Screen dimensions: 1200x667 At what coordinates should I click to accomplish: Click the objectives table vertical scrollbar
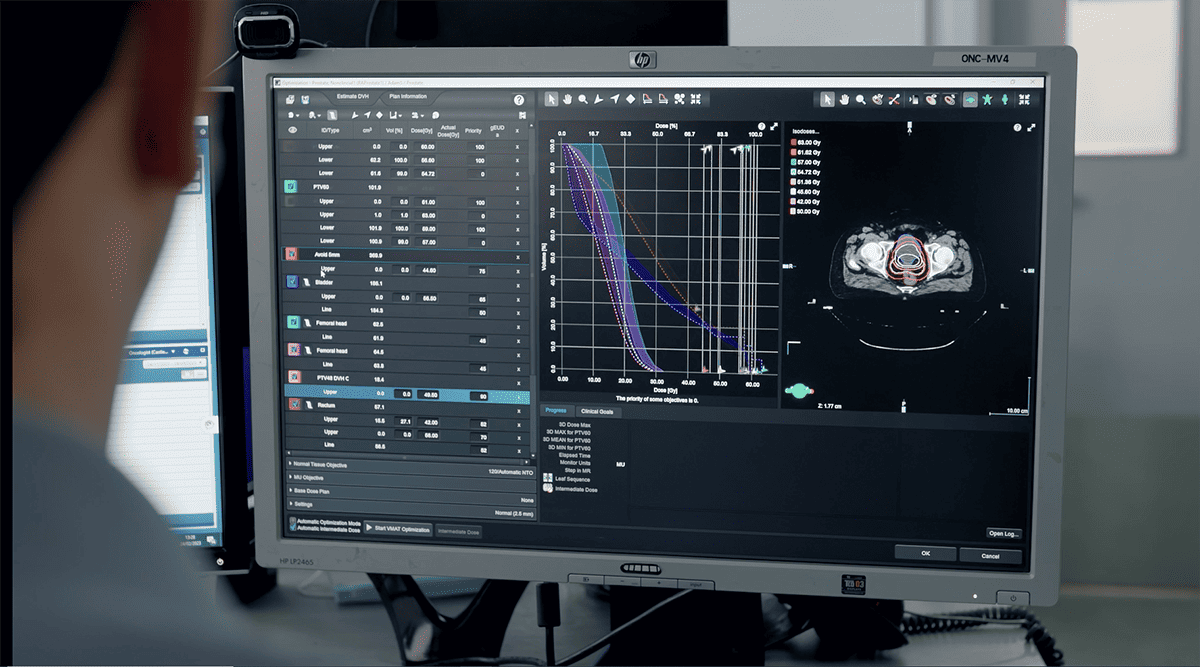532,290
